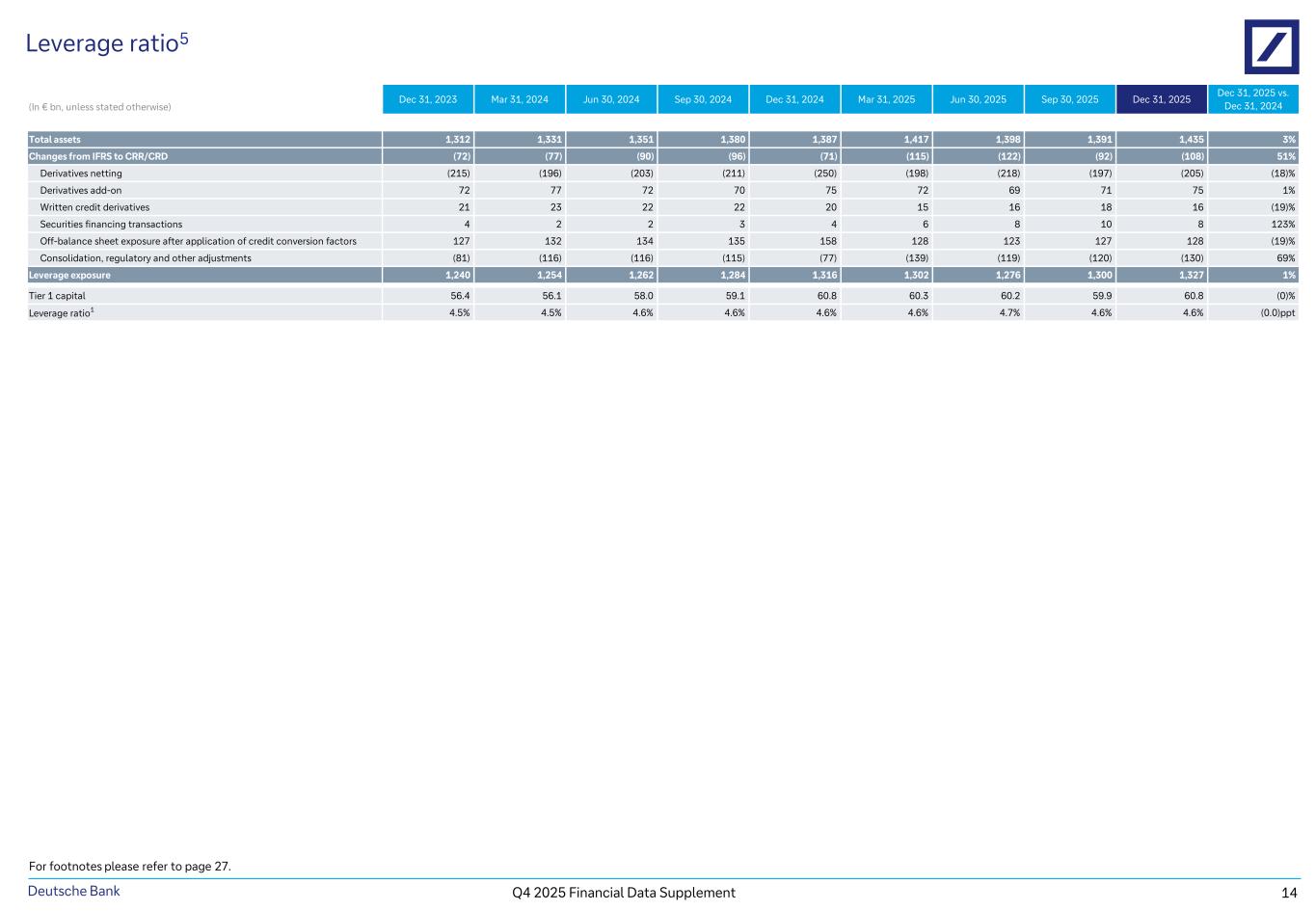The width and height of the screenshot is (1316, 911).
Task: Select the Mar 31, 2025 column header
Action: (886, 99)
